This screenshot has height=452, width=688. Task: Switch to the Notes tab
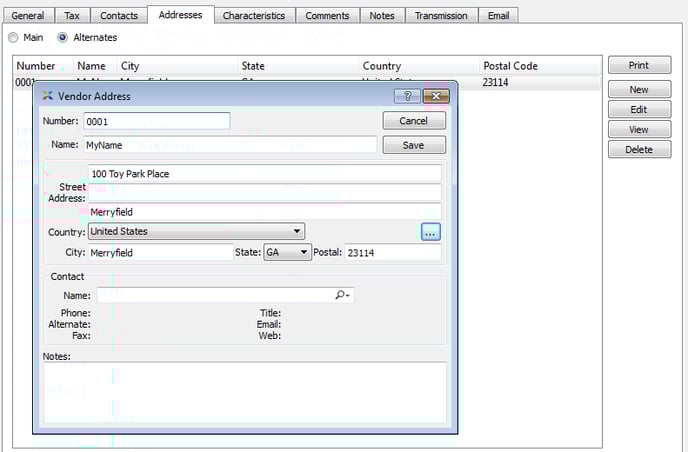coord(382,16)
